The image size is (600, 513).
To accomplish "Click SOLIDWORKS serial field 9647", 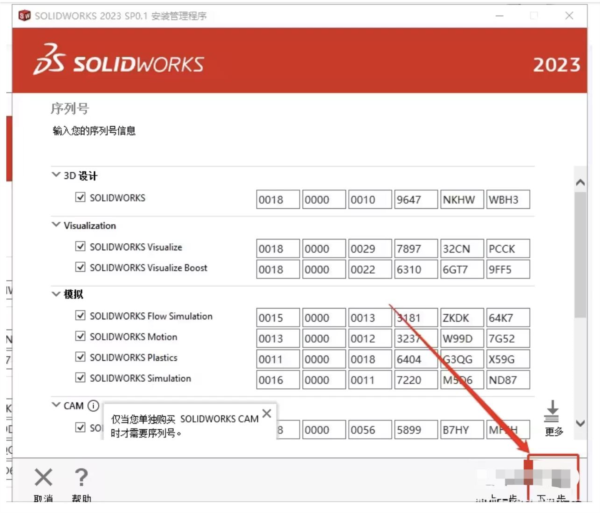I will (416, 199).
